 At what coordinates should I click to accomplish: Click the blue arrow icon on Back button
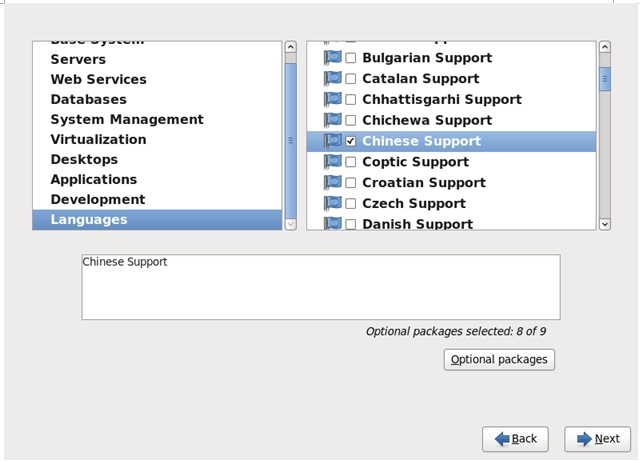pyautogui.click(x=502, y=439)
